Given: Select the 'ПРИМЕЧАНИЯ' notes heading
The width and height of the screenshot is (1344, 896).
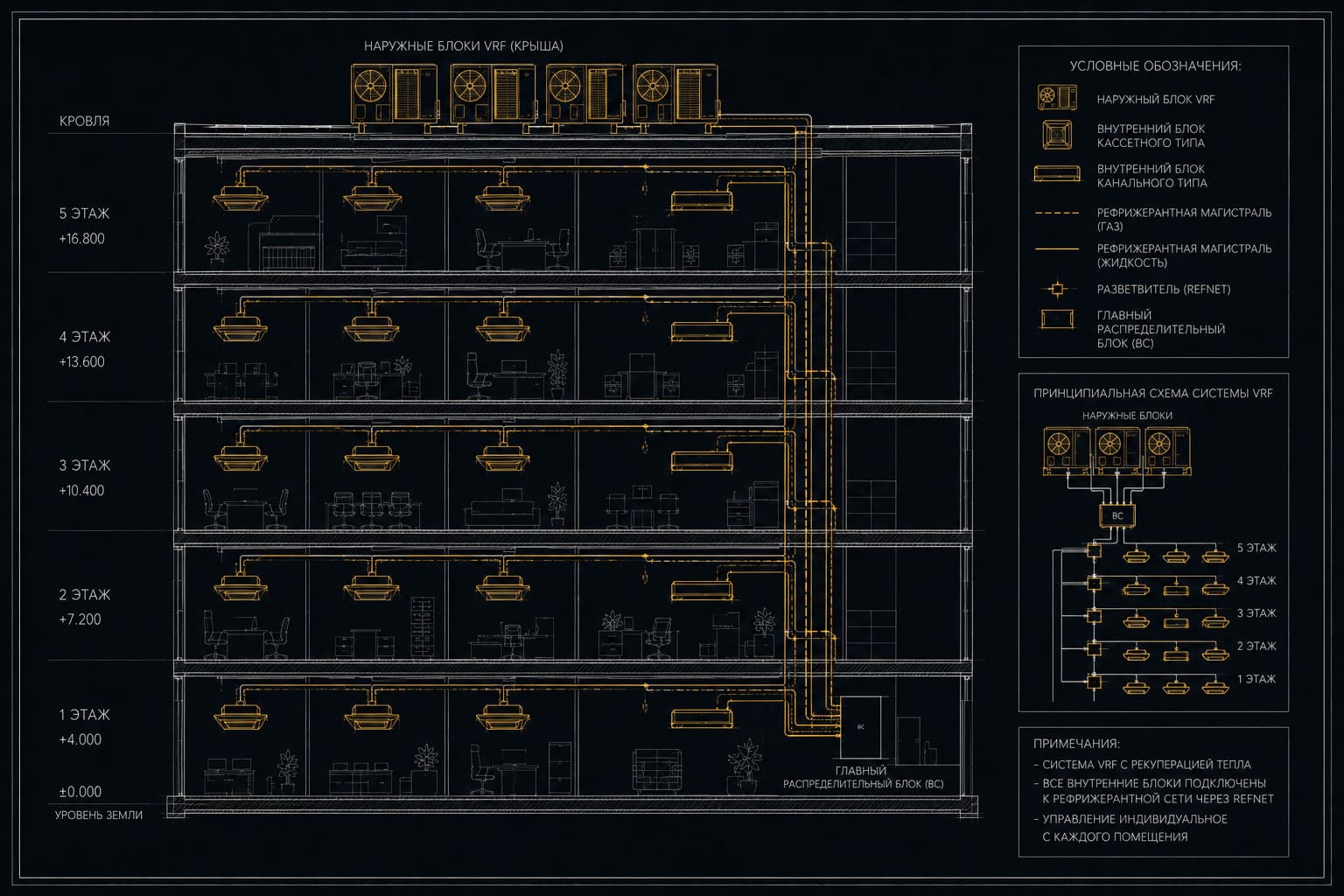Looking at the screenshot, I should (x=1076, y=744).
